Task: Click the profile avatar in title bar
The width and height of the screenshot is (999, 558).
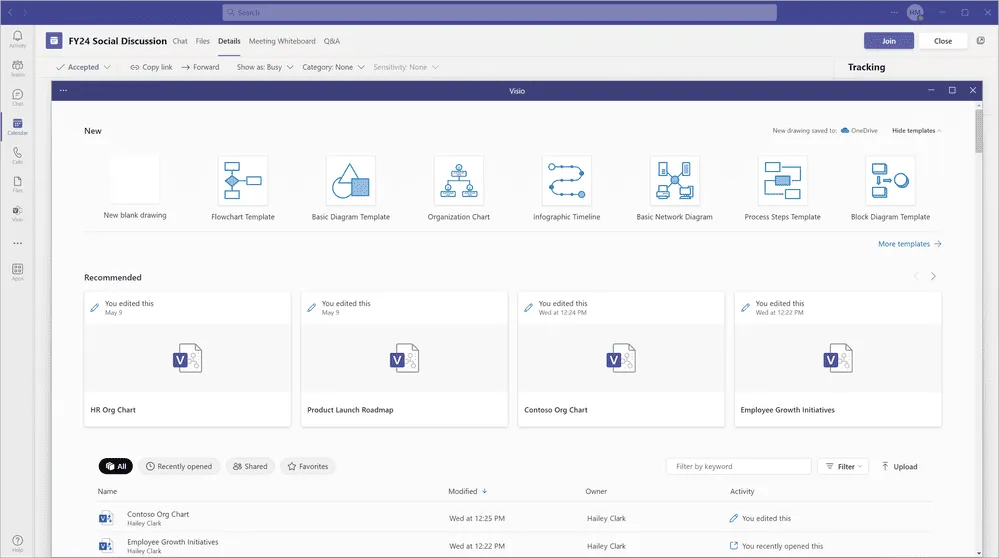Action: click(915, 12)
